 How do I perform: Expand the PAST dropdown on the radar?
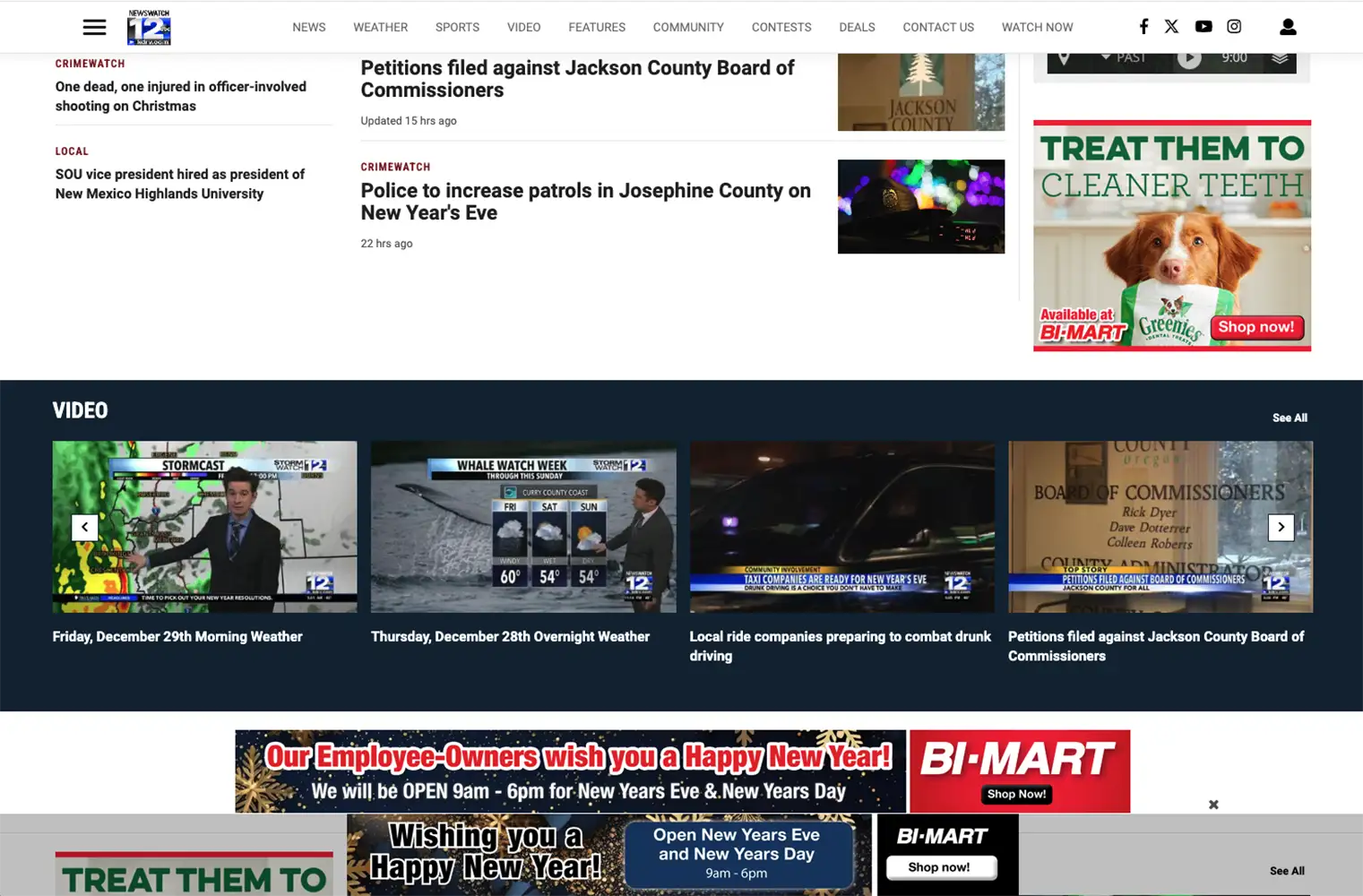[x=1123, y=58]
